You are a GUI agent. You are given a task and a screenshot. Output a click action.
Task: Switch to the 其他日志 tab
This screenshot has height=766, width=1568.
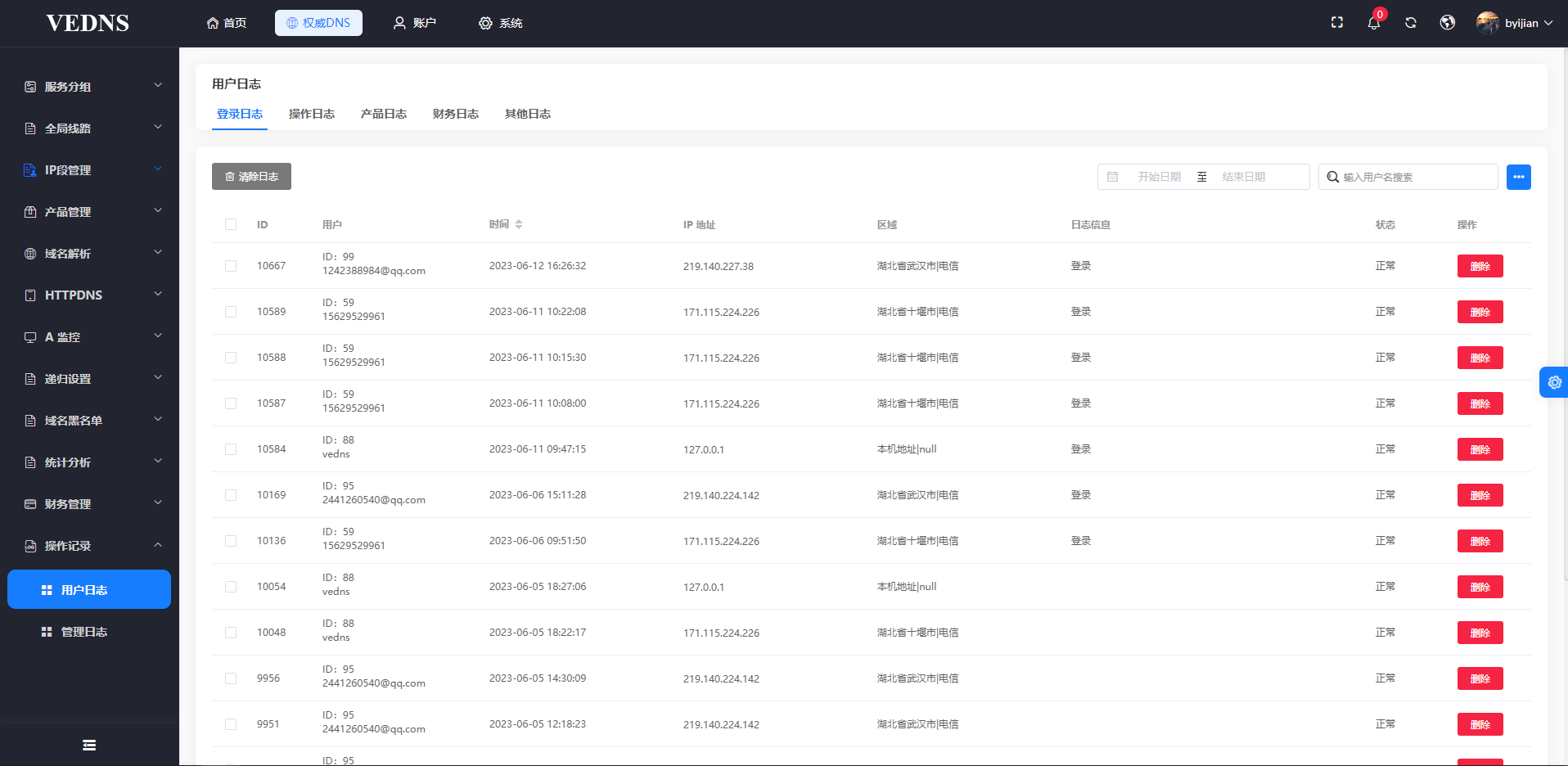tap(528, 114)
